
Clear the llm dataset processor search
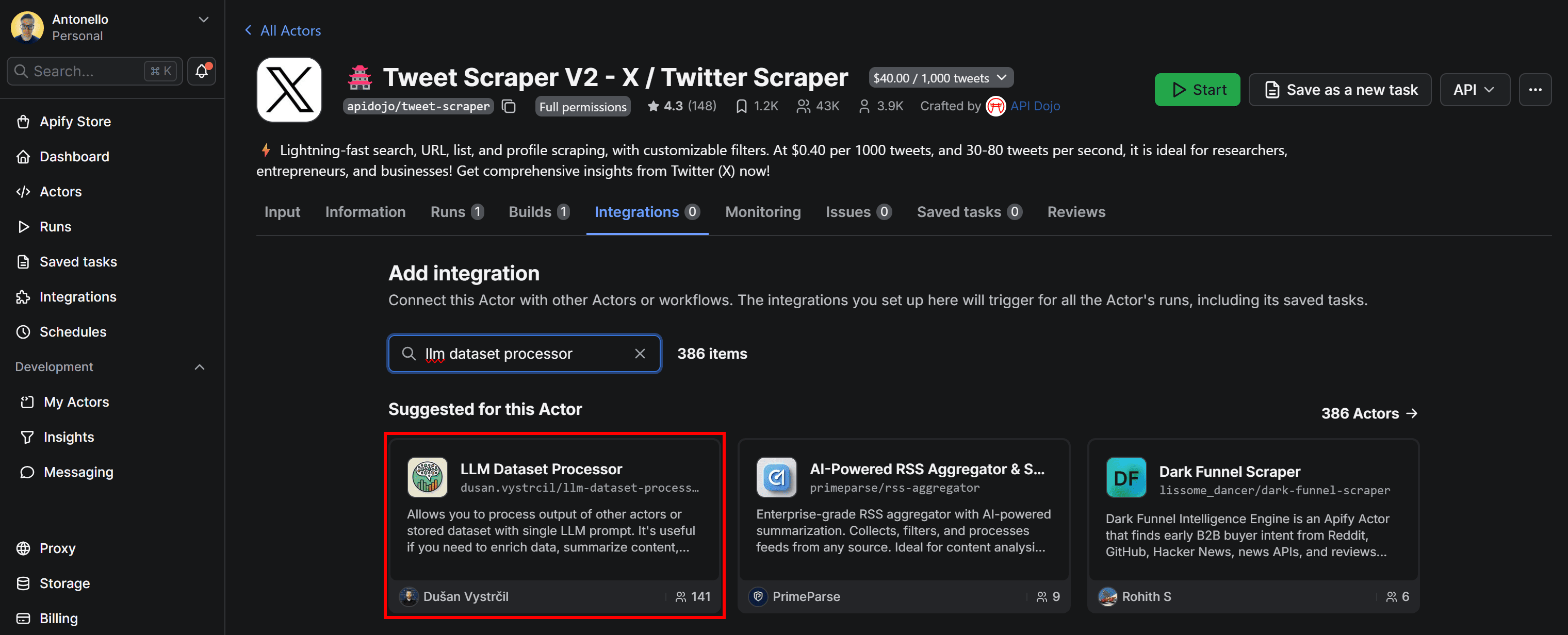(x=640, y=354)
